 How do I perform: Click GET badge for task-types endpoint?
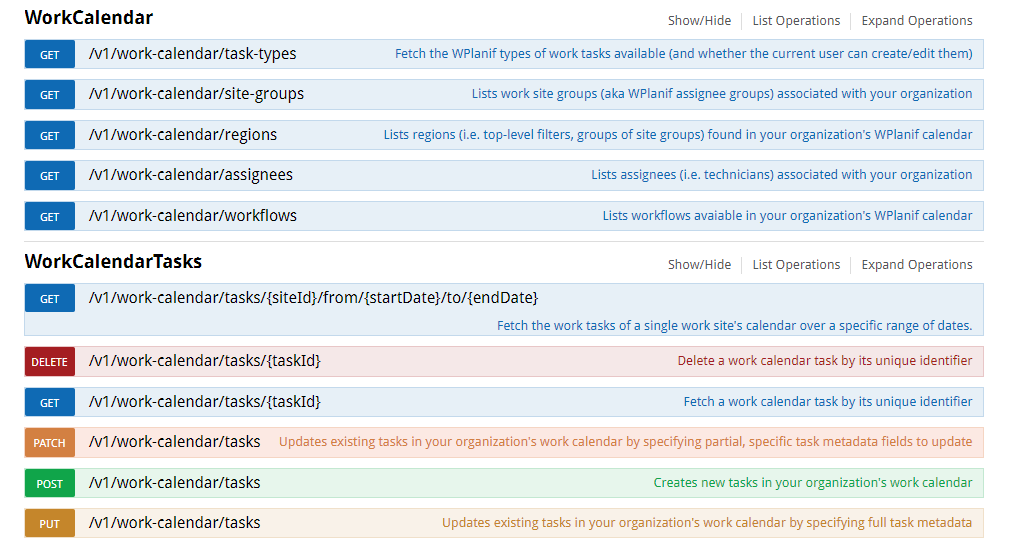49,55
